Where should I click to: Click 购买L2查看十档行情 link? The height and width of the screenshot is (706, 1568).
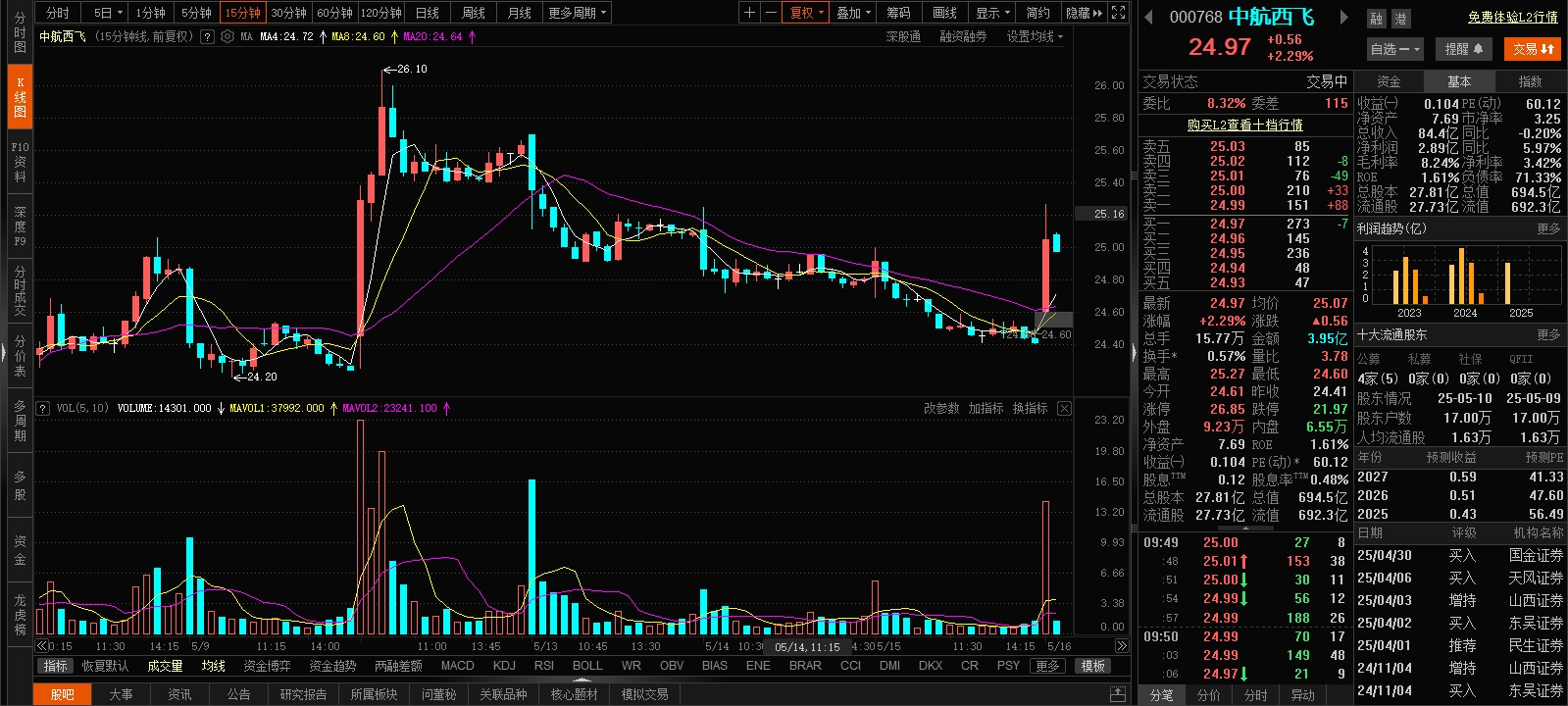tap(1245, 125)
